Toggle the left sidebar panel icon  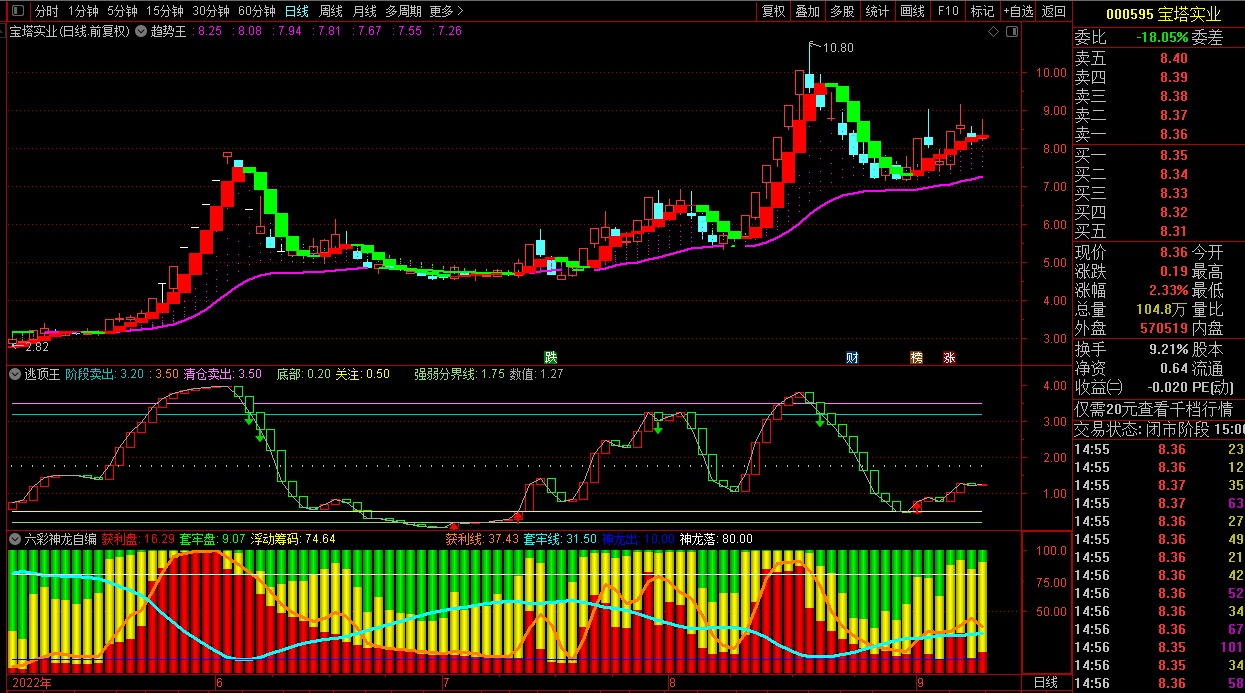click(x=17, y=12)
